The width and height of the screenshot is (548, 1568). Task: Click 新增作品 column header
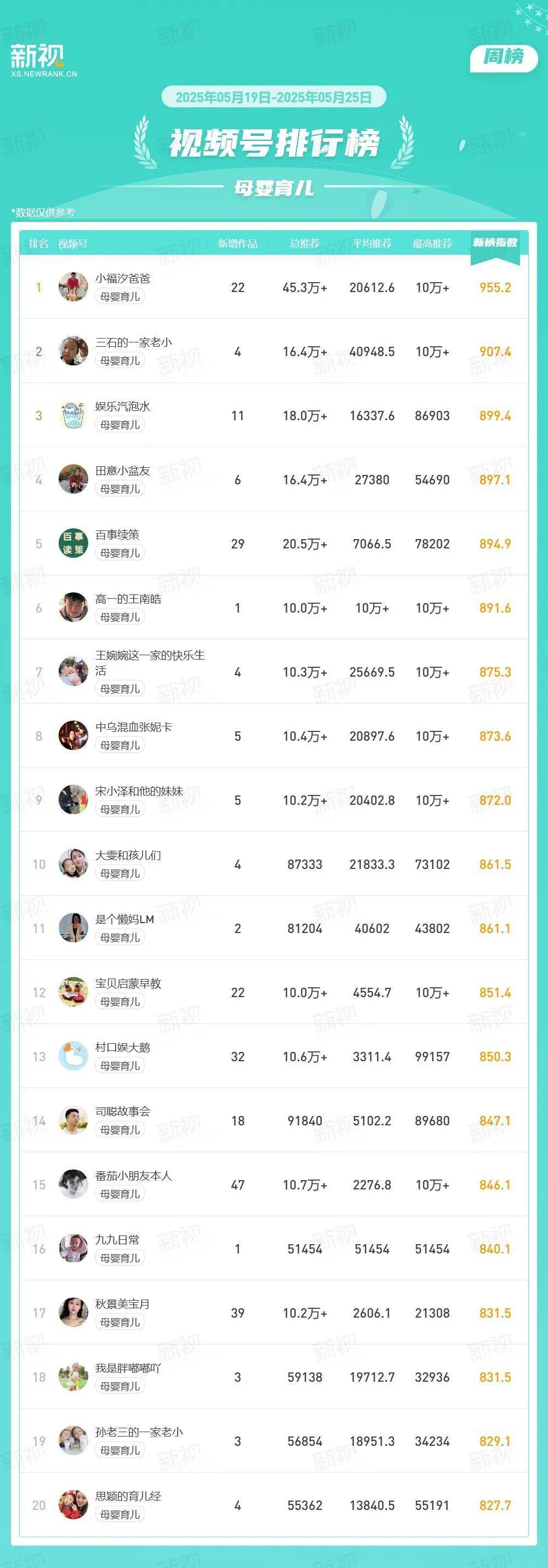[x=237, y=243]
